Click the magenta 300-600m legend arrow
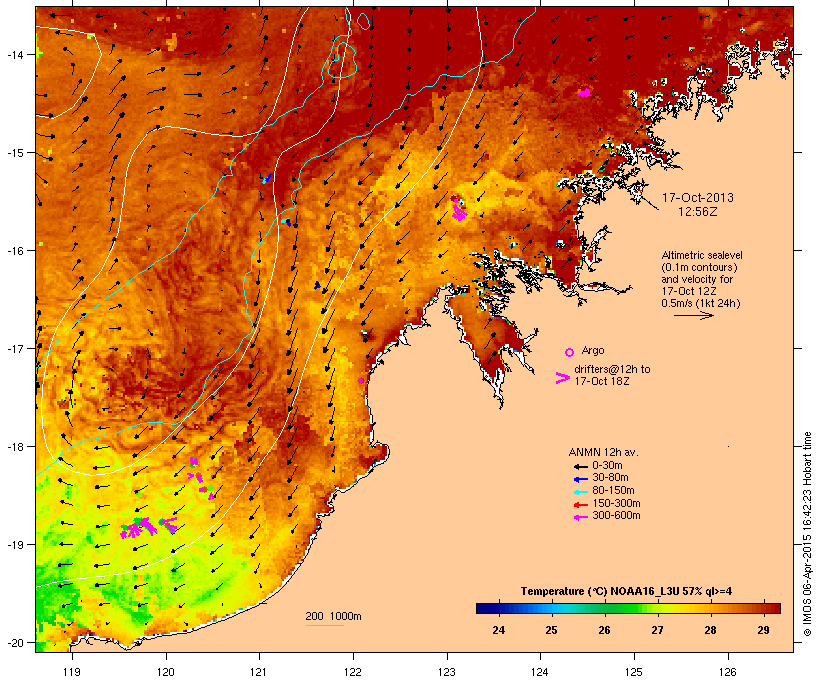 point(580,517)
